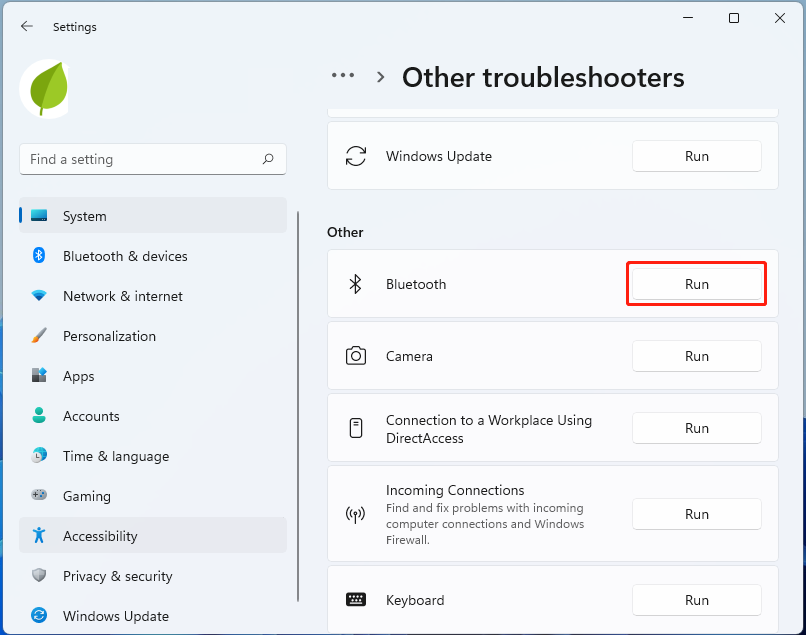The width and height of the screenshot is (806, 635).
Task: Click the Incoming Connections title
Action: [x=455, y=490]
